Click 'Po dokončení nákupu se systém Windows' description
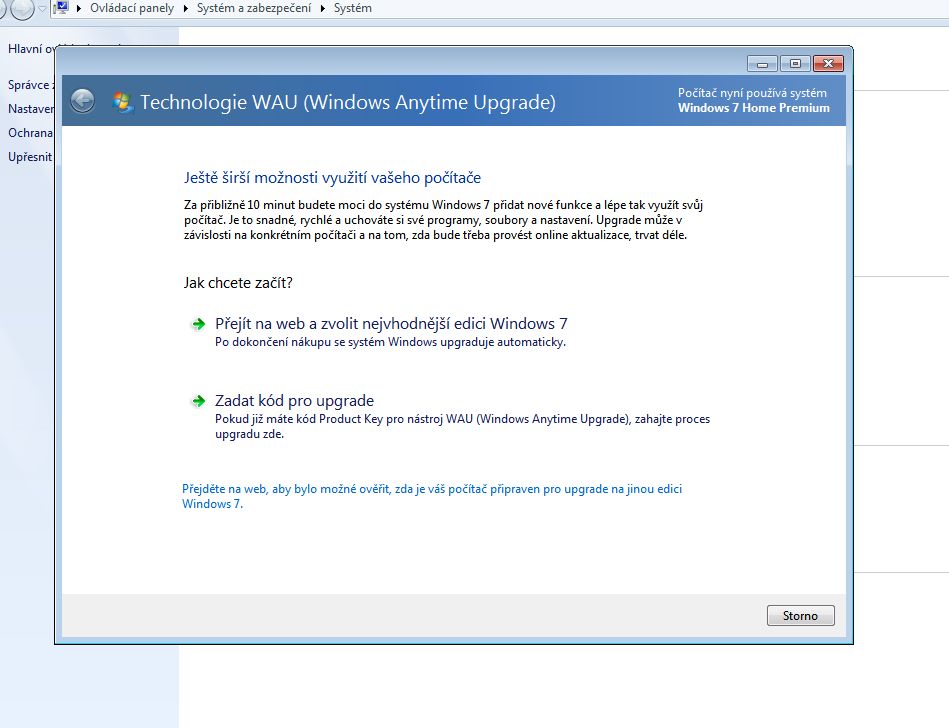The height and width of the screenshot is (728, 949). point(390,342)
